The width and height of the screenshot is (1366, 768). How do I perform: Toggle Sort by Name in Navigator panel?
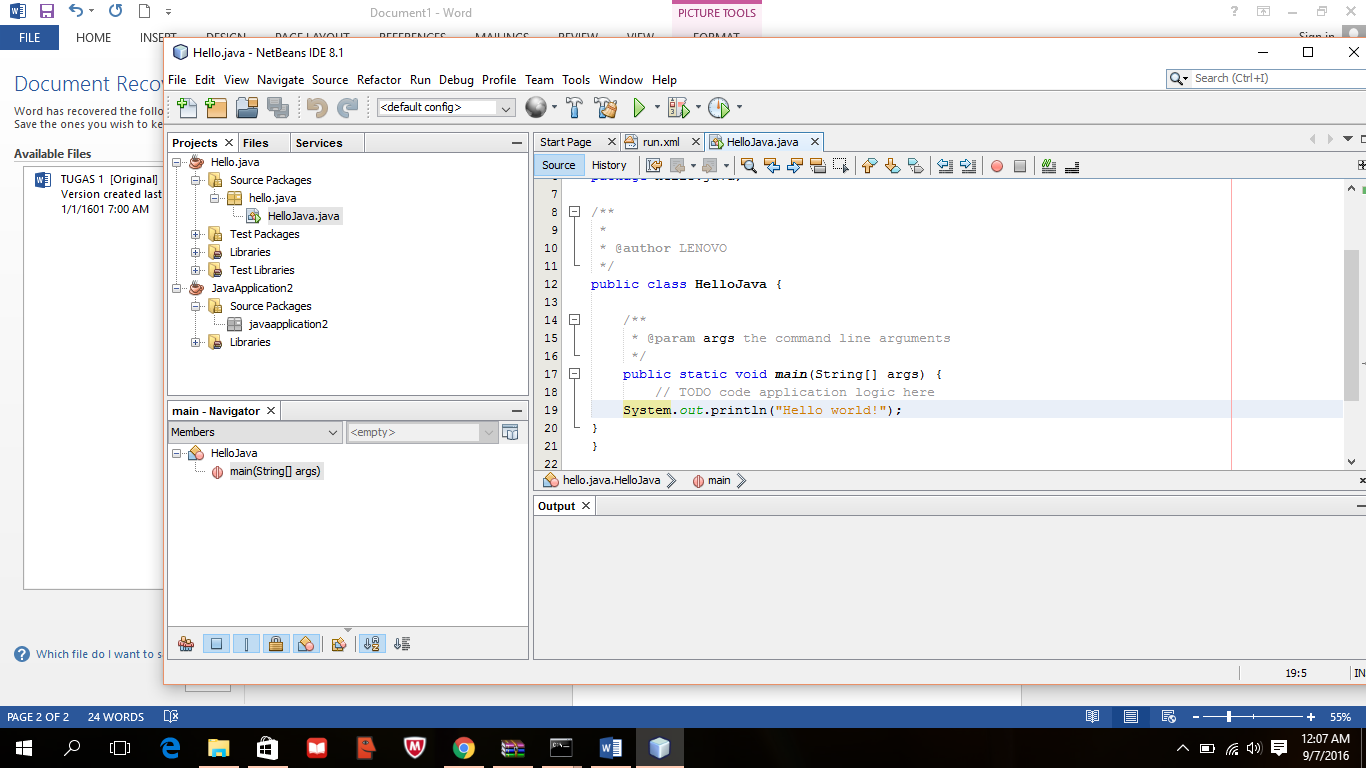pyautogui.click(x=372, y=644)
